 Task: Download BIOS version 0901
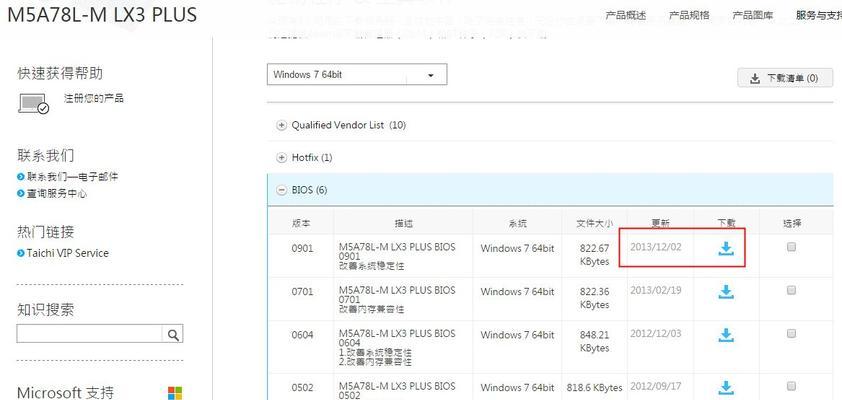[726, 248]
